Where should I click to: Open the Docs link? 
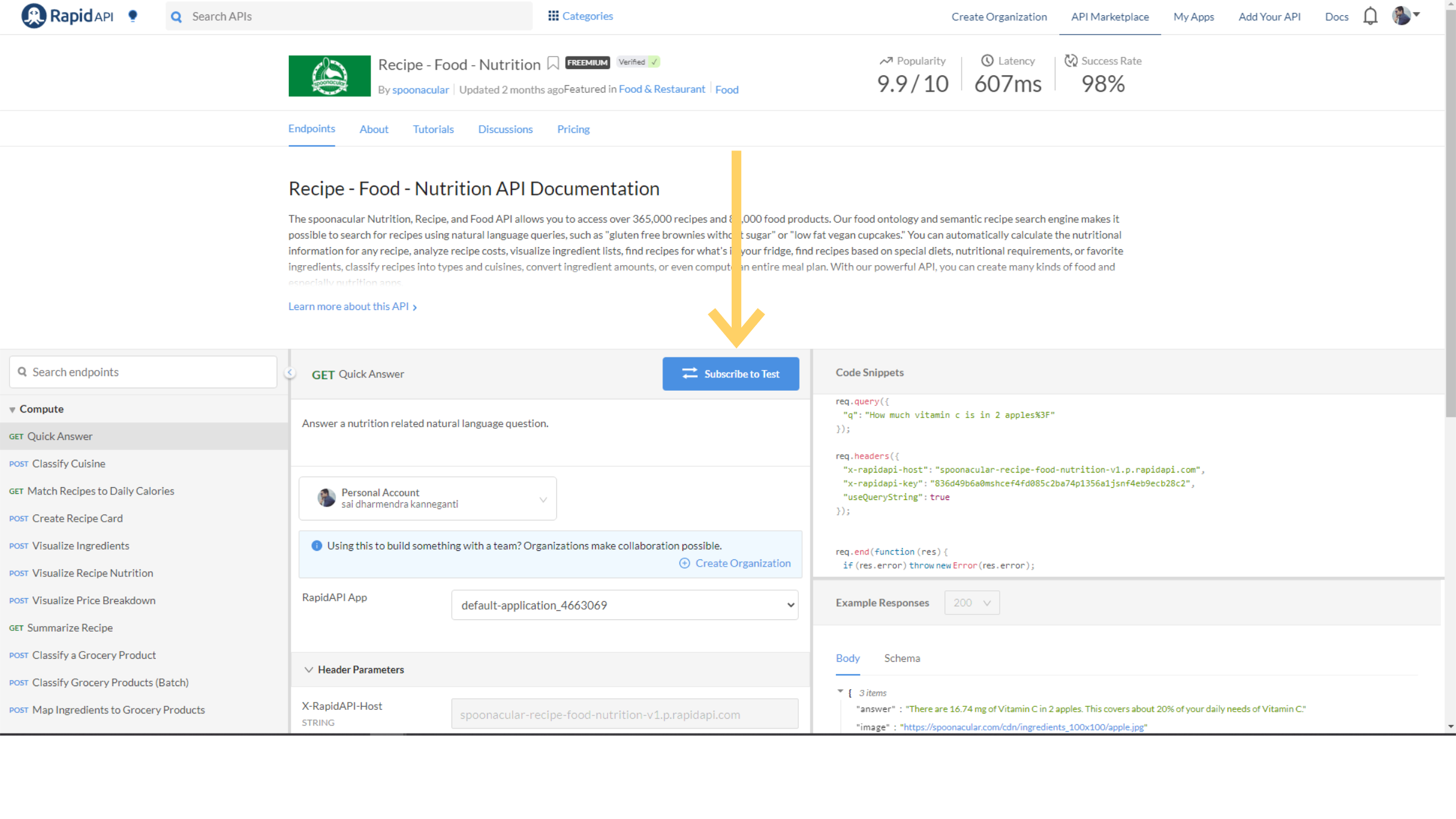(x=1336, y=17)
